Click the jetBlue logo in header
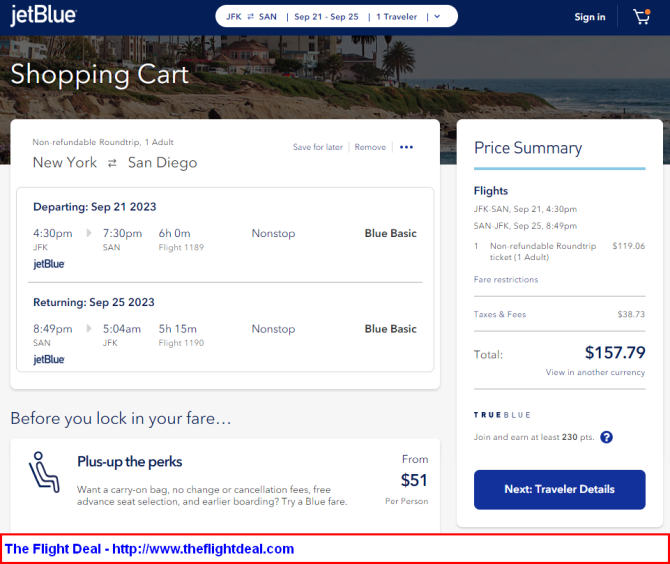This screenshot has width=670, height=564. pyautogui.click(x=43, y=16)
